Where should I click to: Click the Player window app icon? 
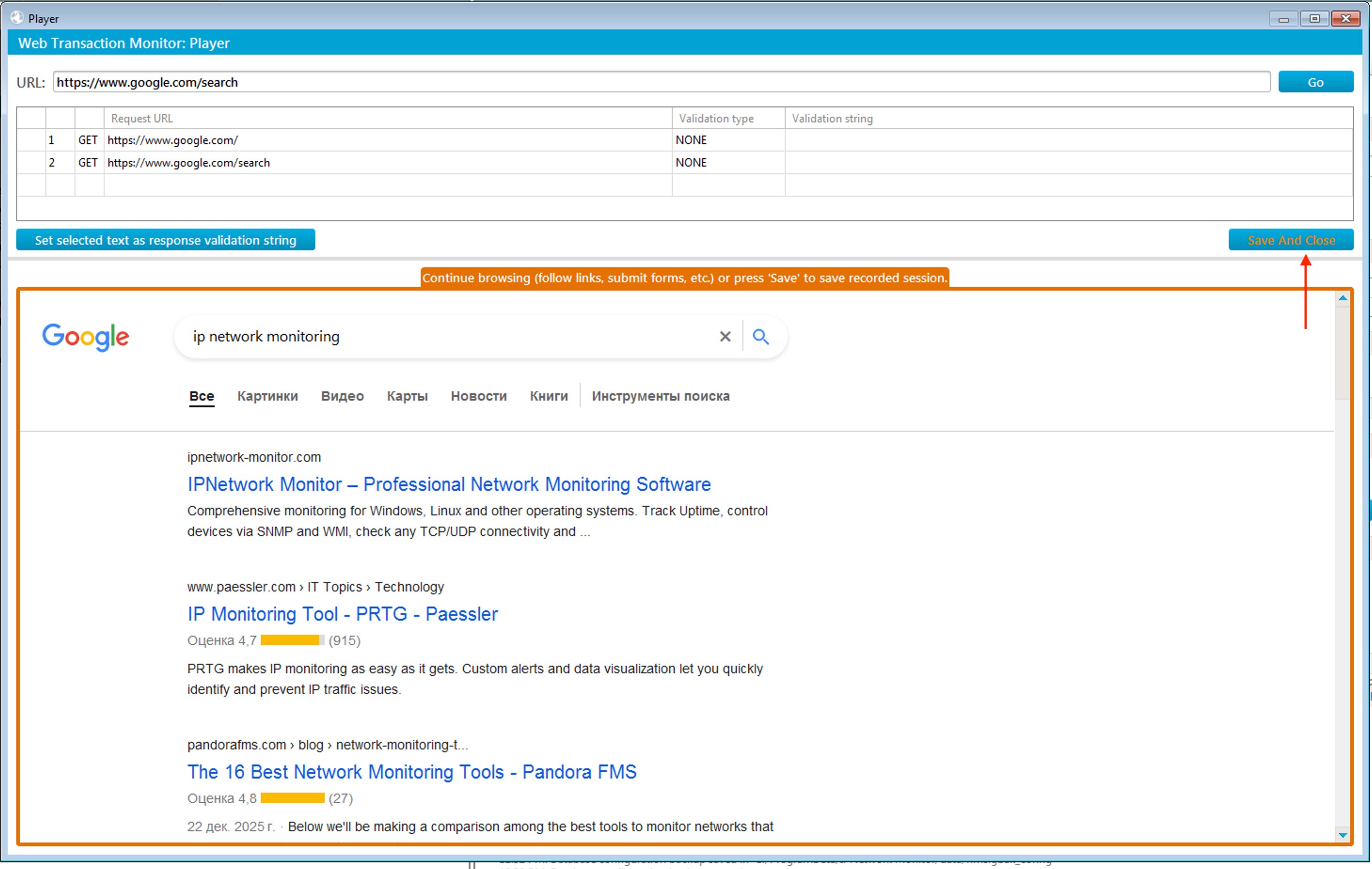click(17, 18)
